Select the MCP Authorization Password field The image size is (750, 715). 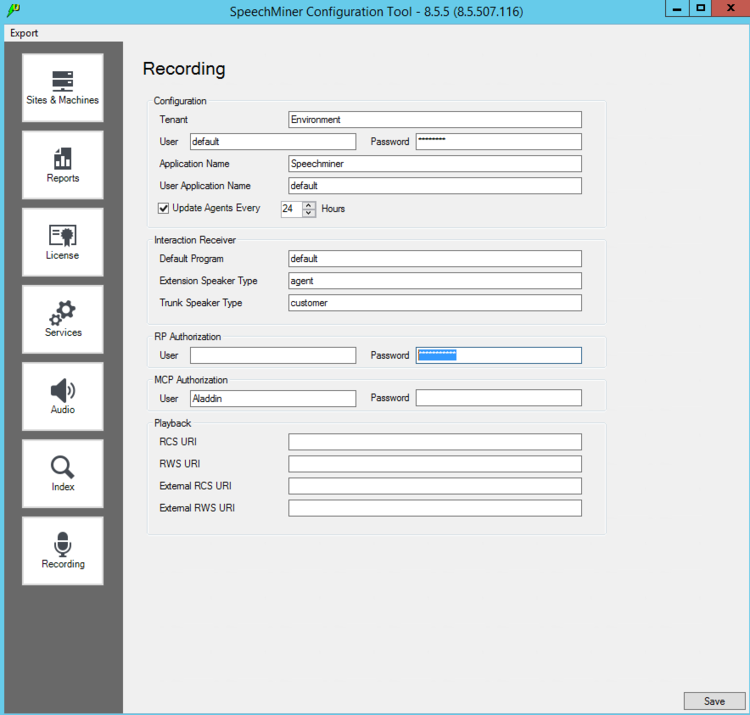498,398
